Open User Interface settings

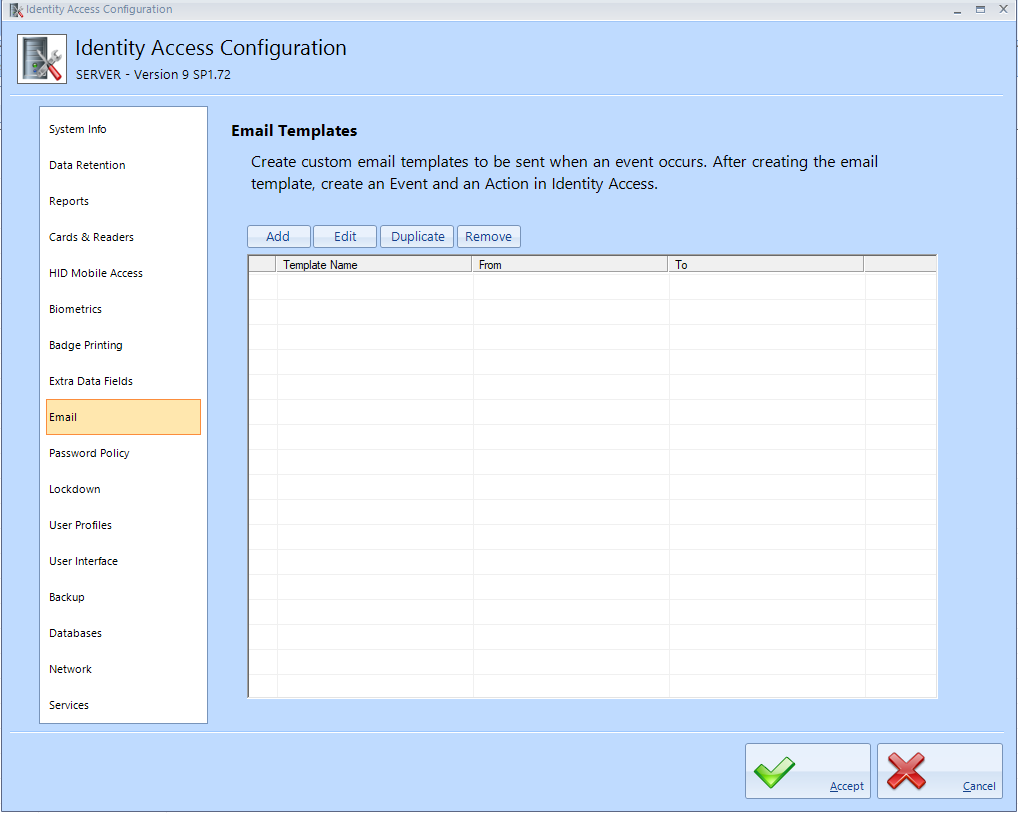(x=123, y=561)
